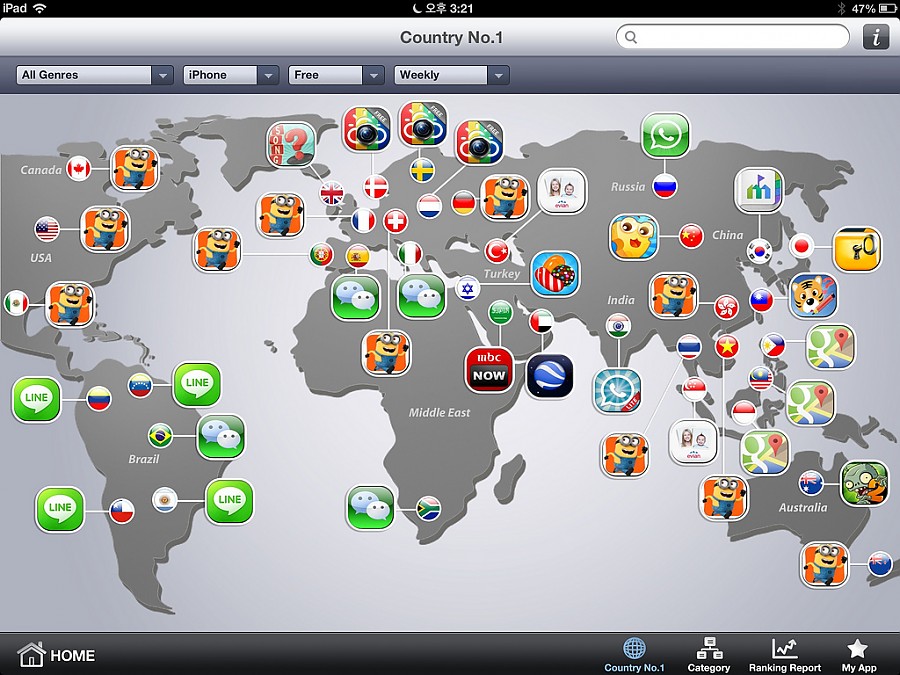Viewport: 900px width, 675px height.
Task: Select the Minion app beside New Zealand's flag
Action: (x=824, y=565)
